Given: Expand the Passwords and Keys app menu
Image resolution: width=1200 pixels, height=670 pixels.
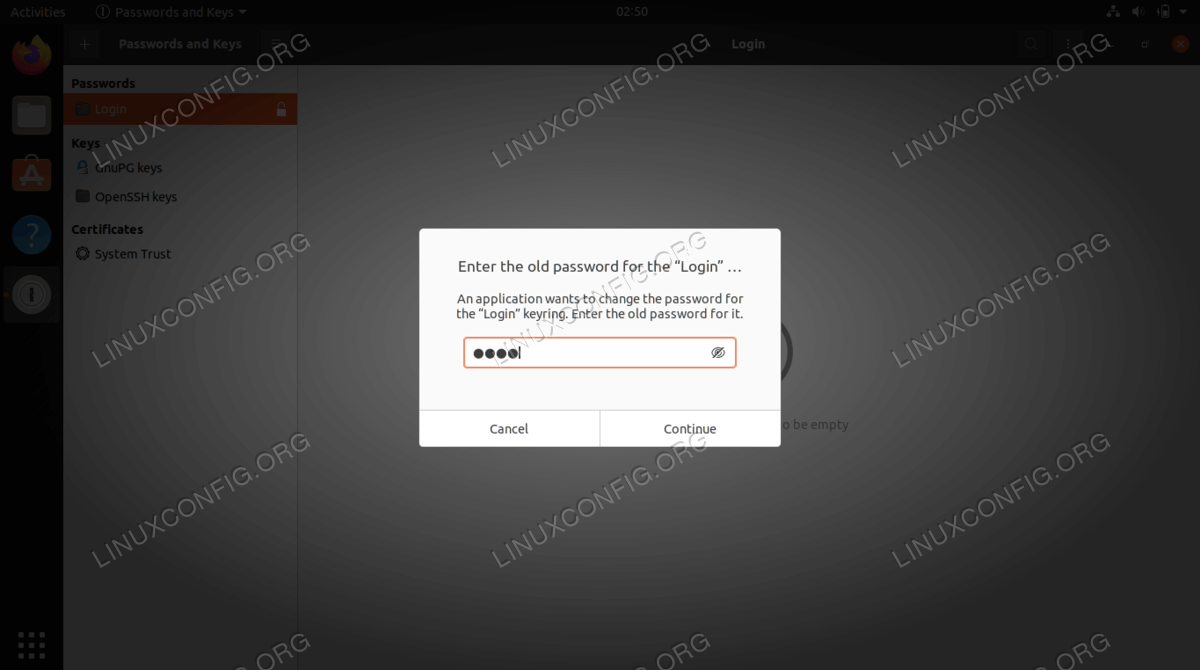Looking at the screenshot, I should coord(172,12).
